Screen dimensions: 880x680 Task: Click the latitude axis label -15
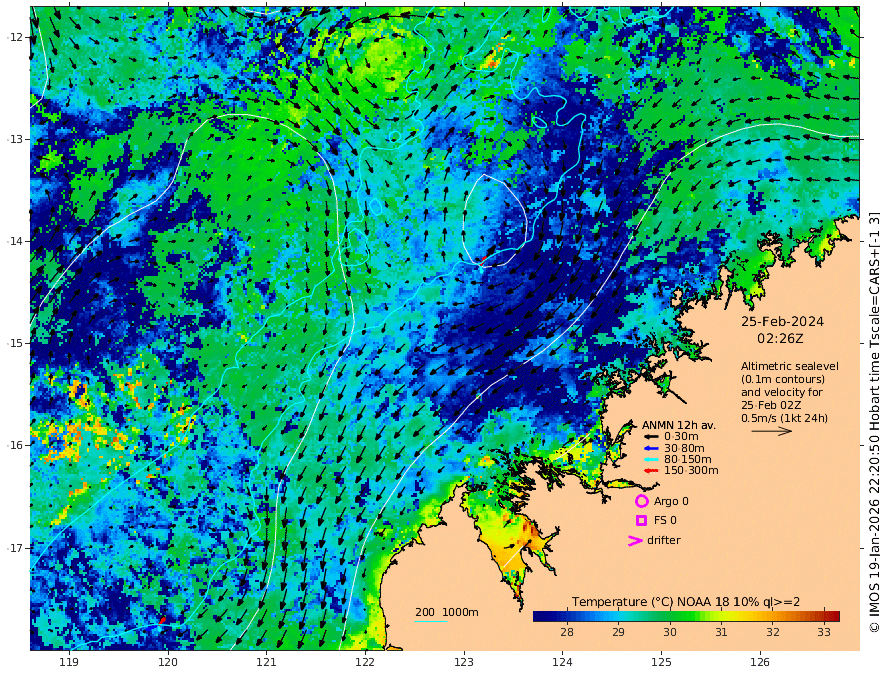pos(15,343)
